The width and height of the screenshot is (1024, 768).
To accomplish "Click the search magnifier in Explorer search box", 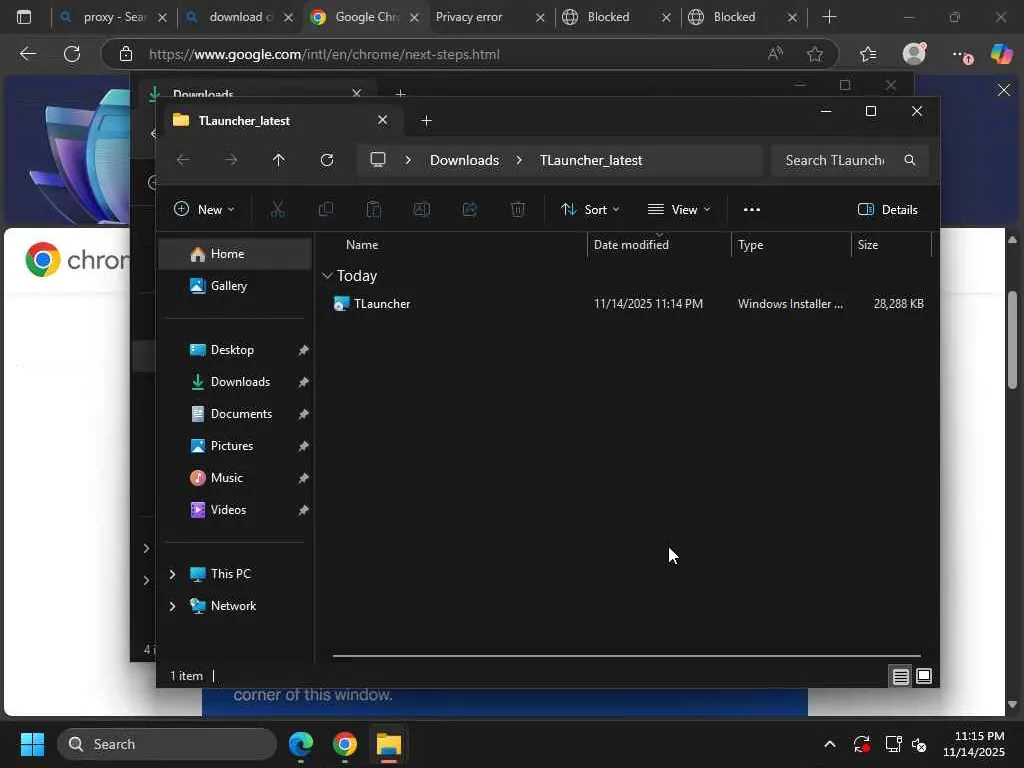I will [x=910, y=160].
